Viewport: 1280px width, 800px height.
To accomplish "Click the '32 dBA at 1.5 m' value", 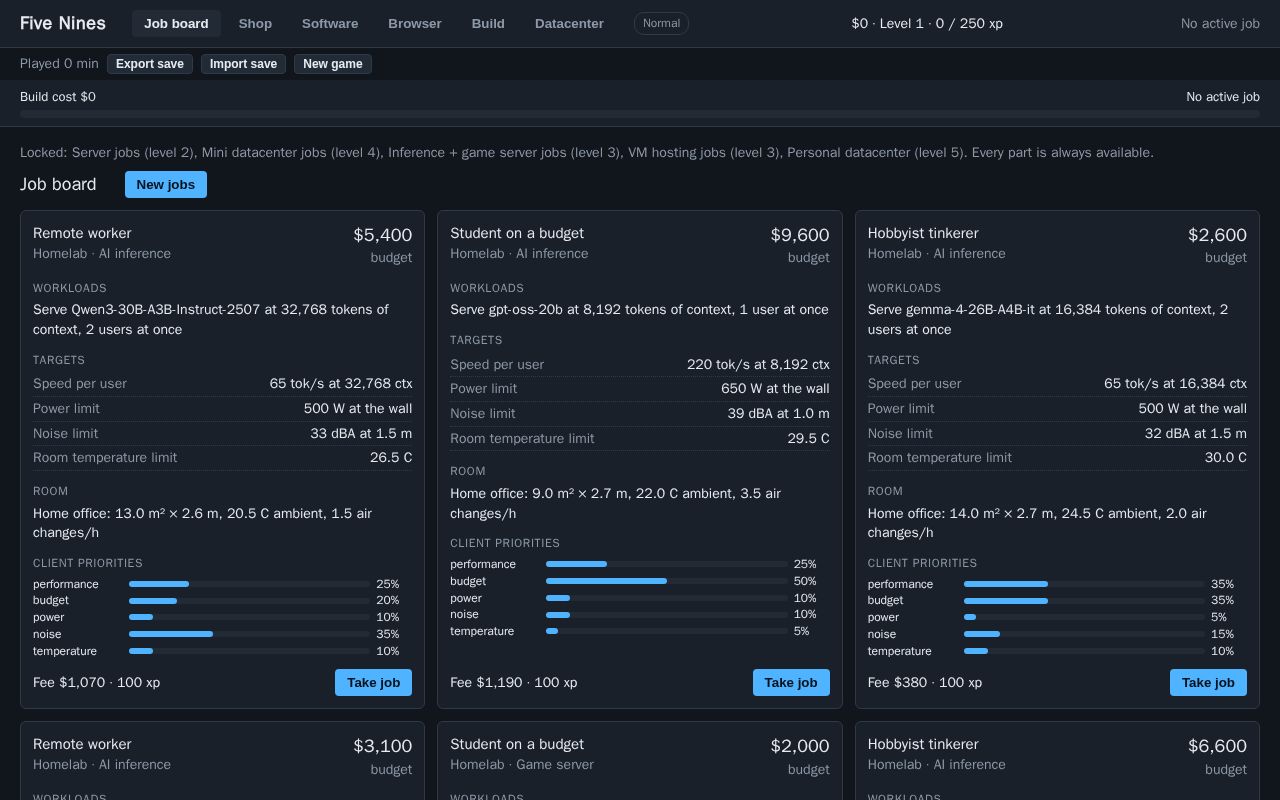I will 1196,433.
